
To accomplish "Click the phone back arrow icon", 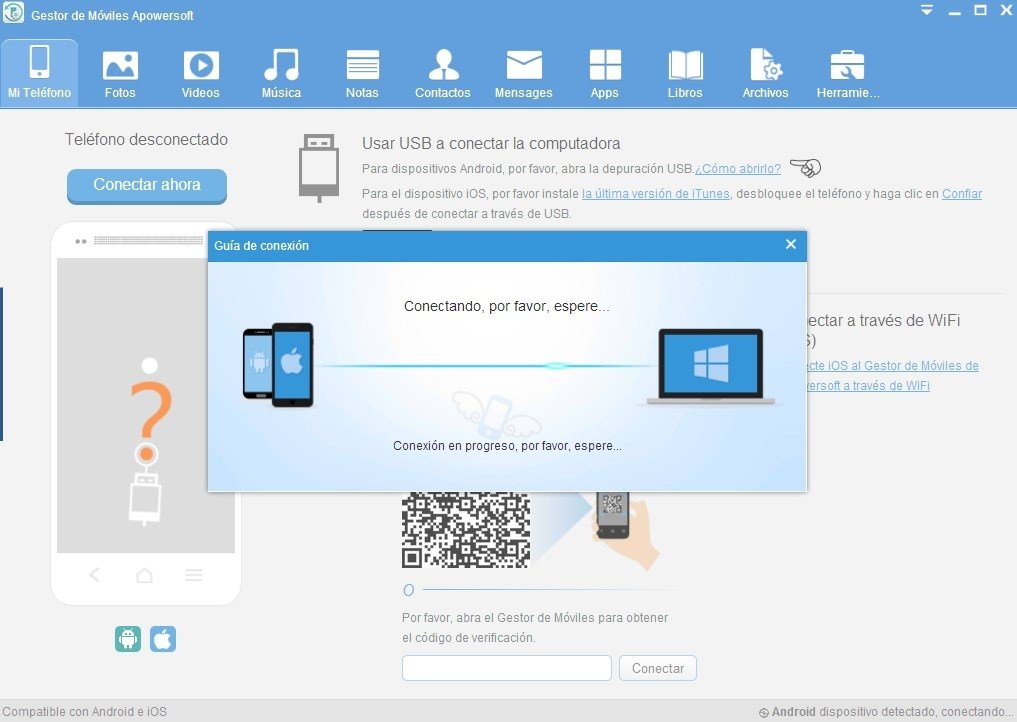I will (x=95, y=575).
